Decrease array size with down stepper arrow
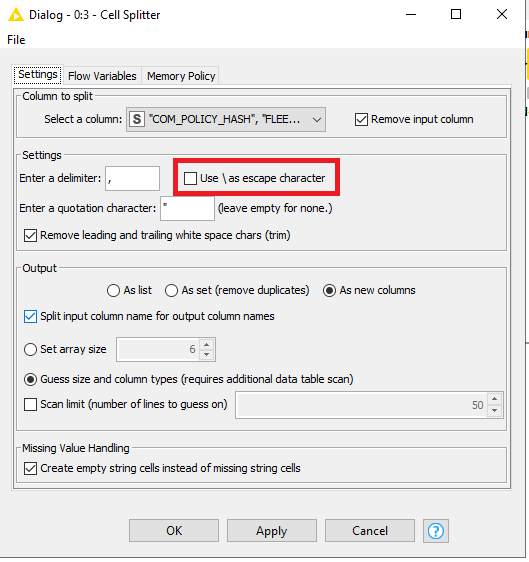 tap(206, 354)
